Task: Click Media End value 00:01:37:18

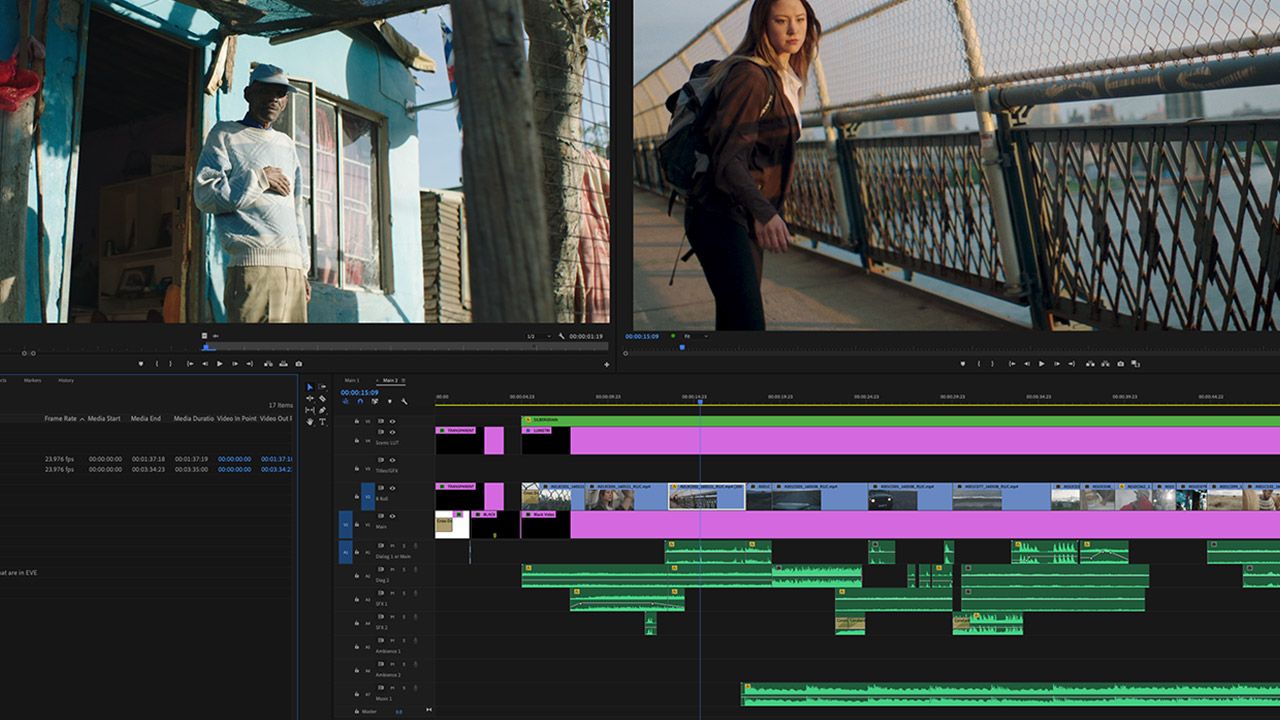Action: tap(148, 459)
